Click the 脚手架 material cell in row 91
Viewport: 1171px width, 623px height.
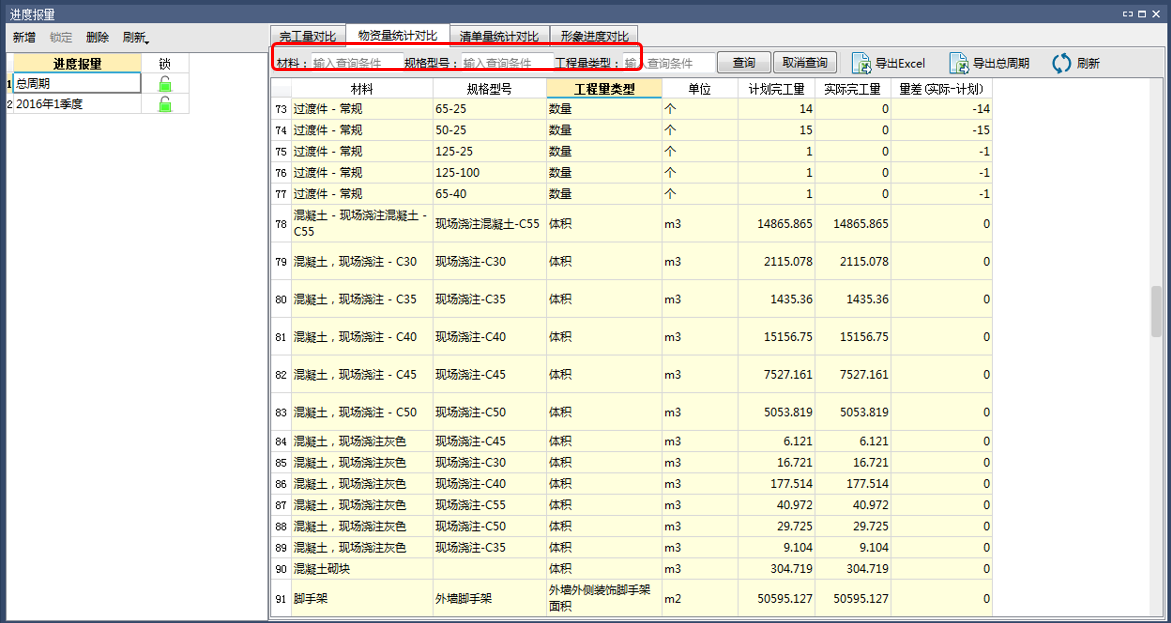point(362,598)
